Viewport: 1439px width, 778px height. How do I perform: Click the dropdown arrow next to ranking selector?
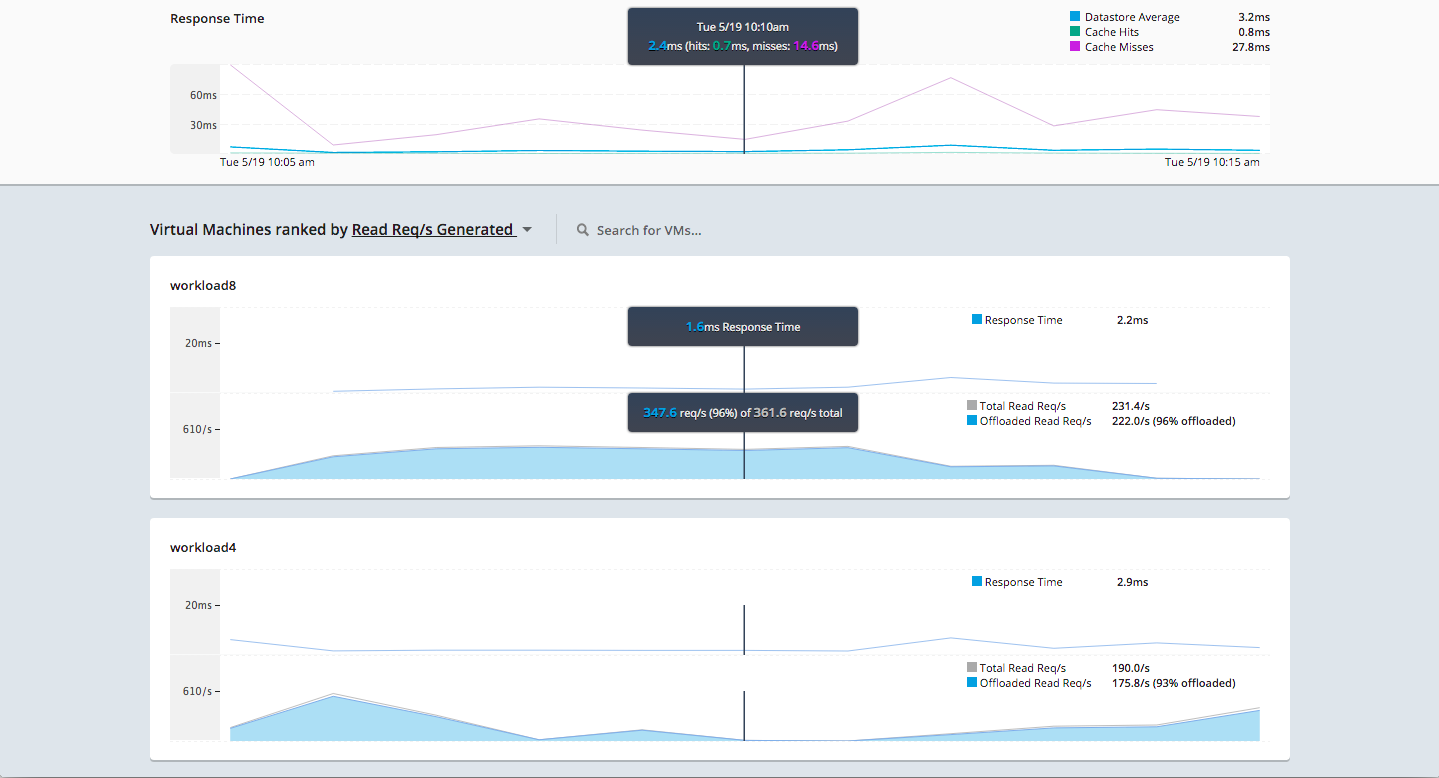click(527, 230)
